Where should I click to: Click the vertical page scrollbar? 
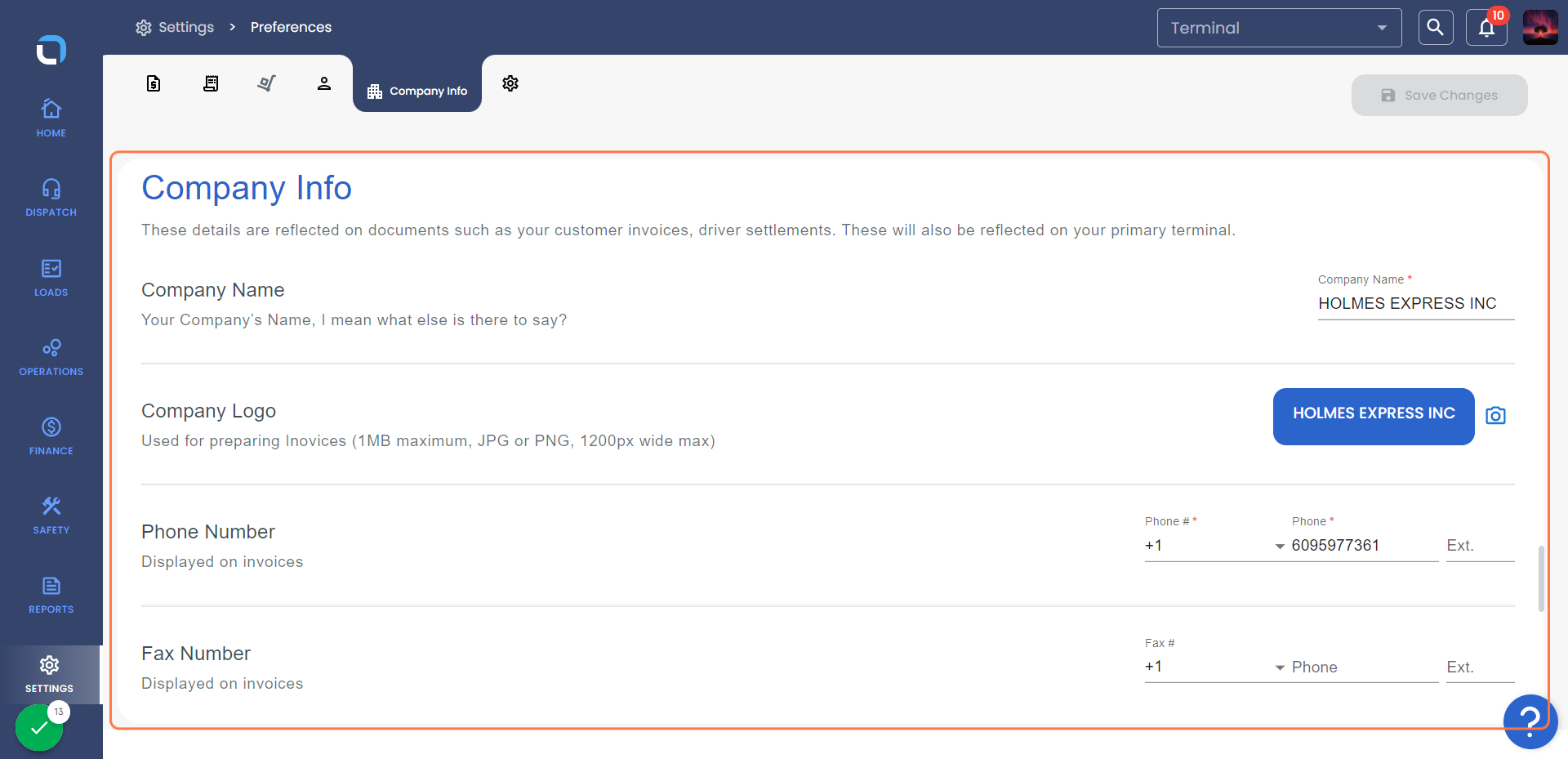tap(1541, 578)
